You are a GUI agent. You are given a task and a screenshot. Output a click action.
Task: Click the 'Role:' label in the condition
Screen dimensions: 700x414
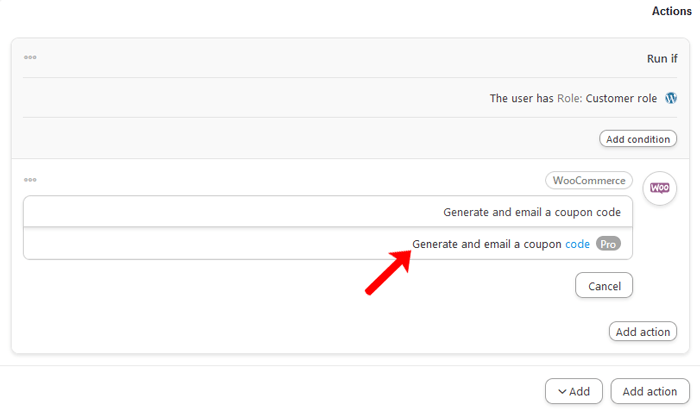tap(569, 99)
